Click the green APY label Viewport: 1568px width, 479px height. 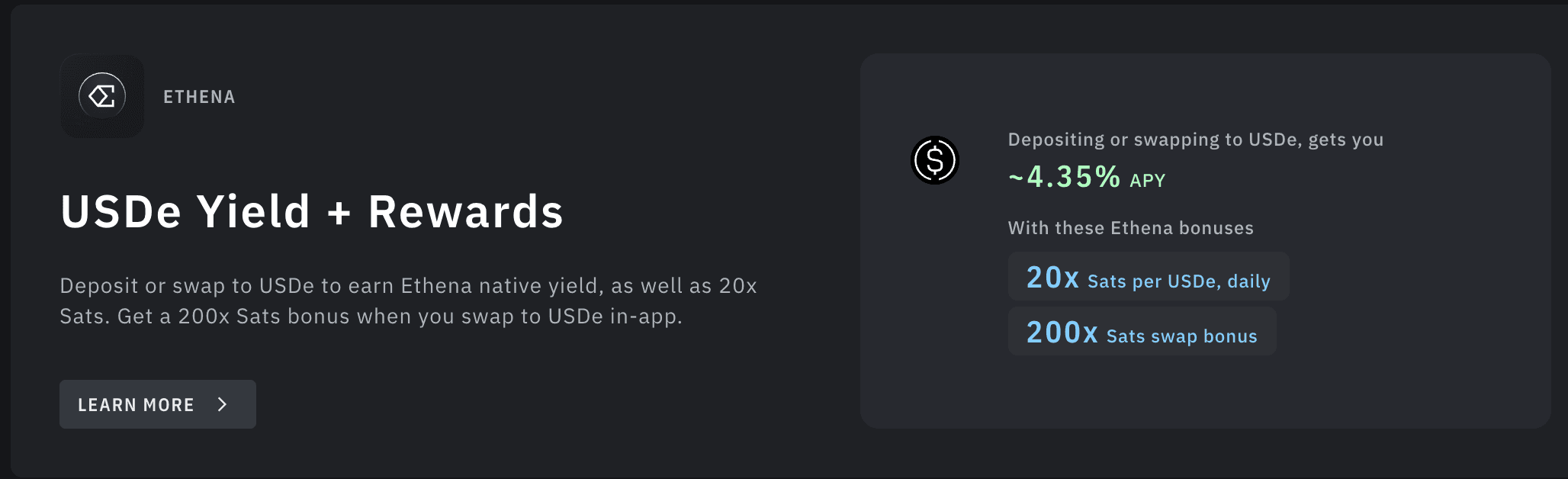(x=1148, y=181)
